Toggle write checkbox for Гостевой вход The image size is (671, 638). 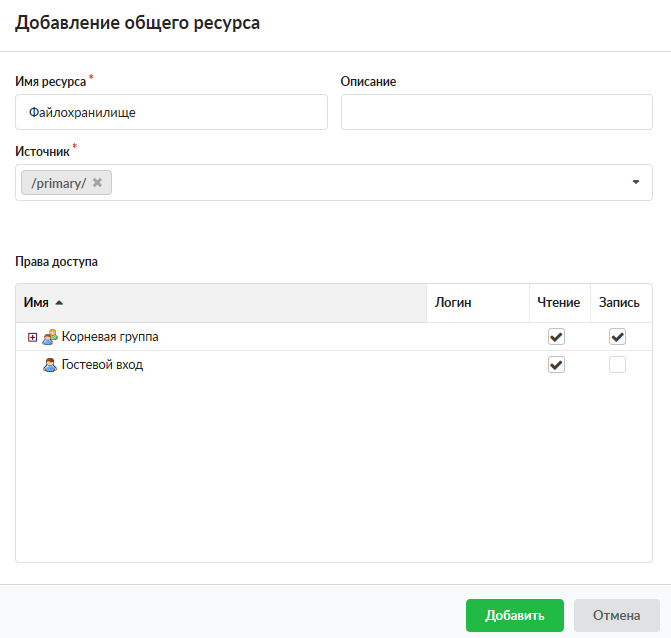[617, 365]
